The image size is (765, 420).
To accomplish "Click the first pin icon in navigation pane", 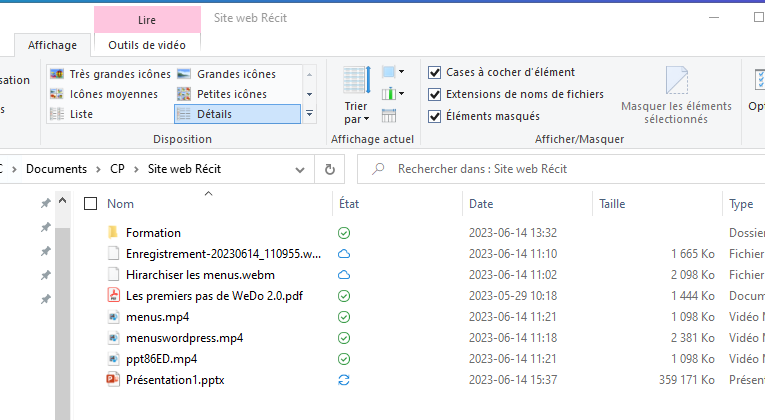I will [45, 204].
